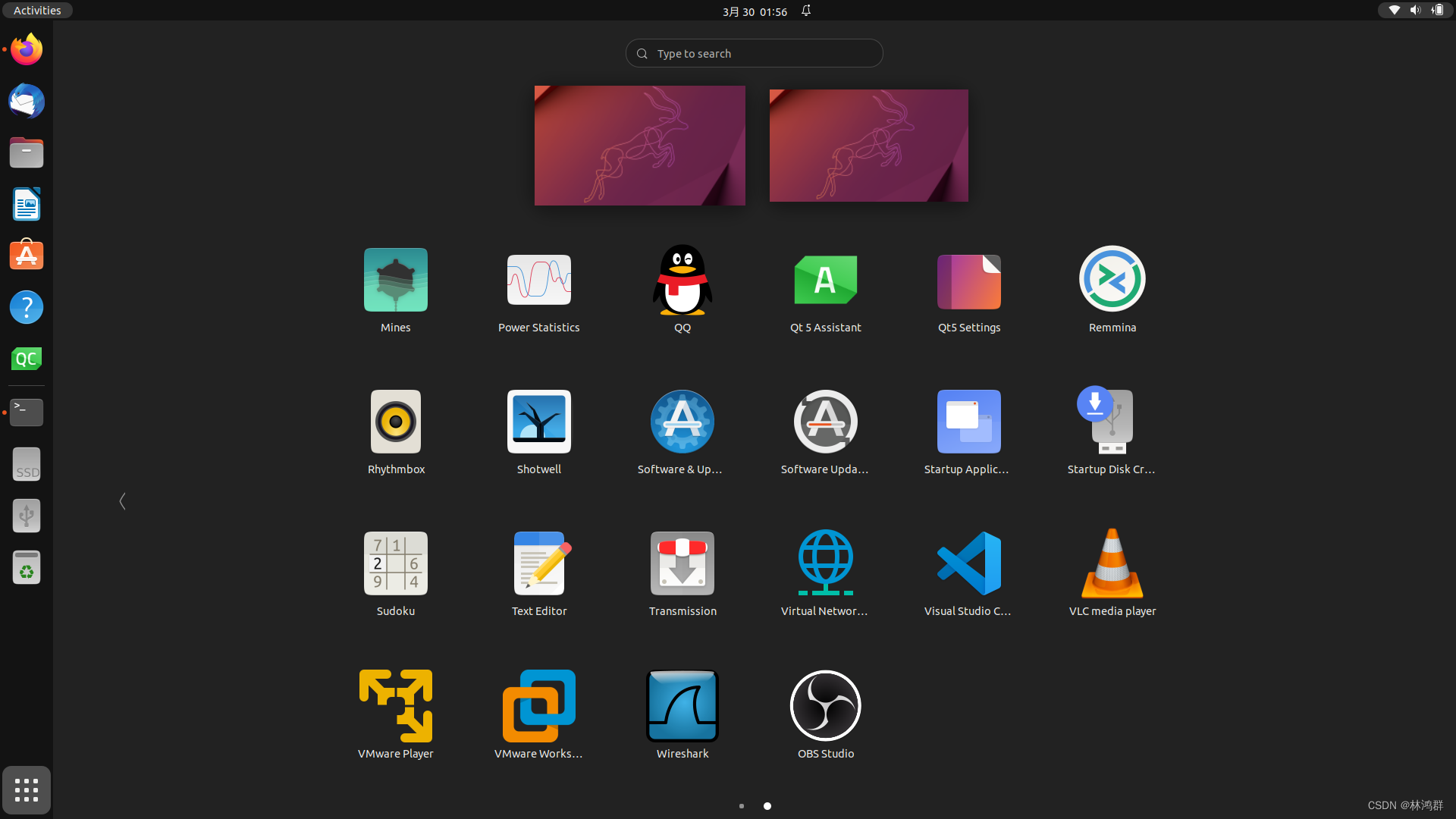Launch the Sudoku game
This screenshot has height=819, width=1456.
(395, 574)
